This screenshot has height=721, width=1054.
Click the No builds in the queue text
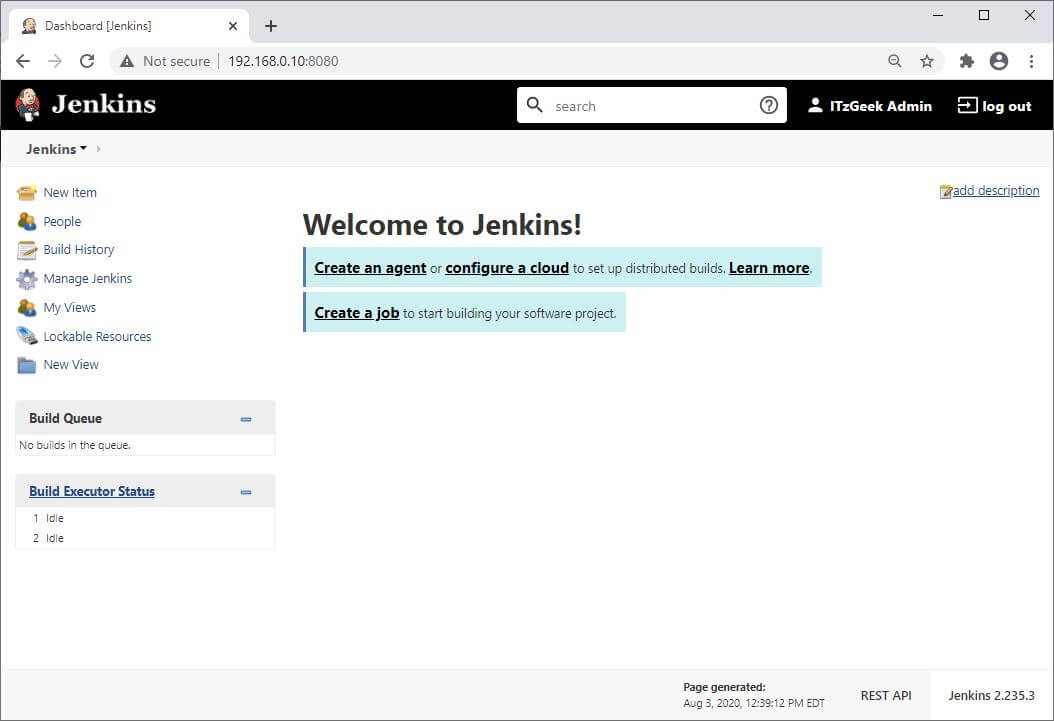click(75, 446)
